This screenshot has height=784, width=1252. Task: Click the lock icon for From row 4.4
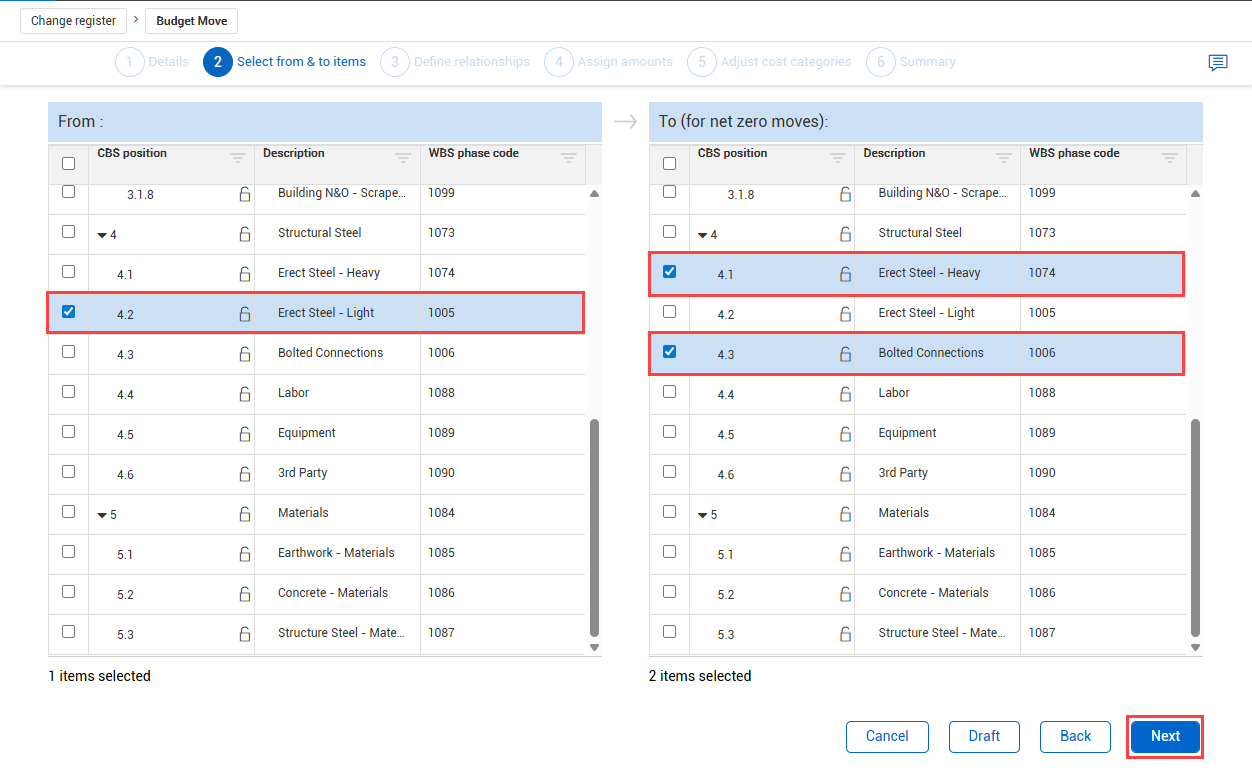coord(245,394)
